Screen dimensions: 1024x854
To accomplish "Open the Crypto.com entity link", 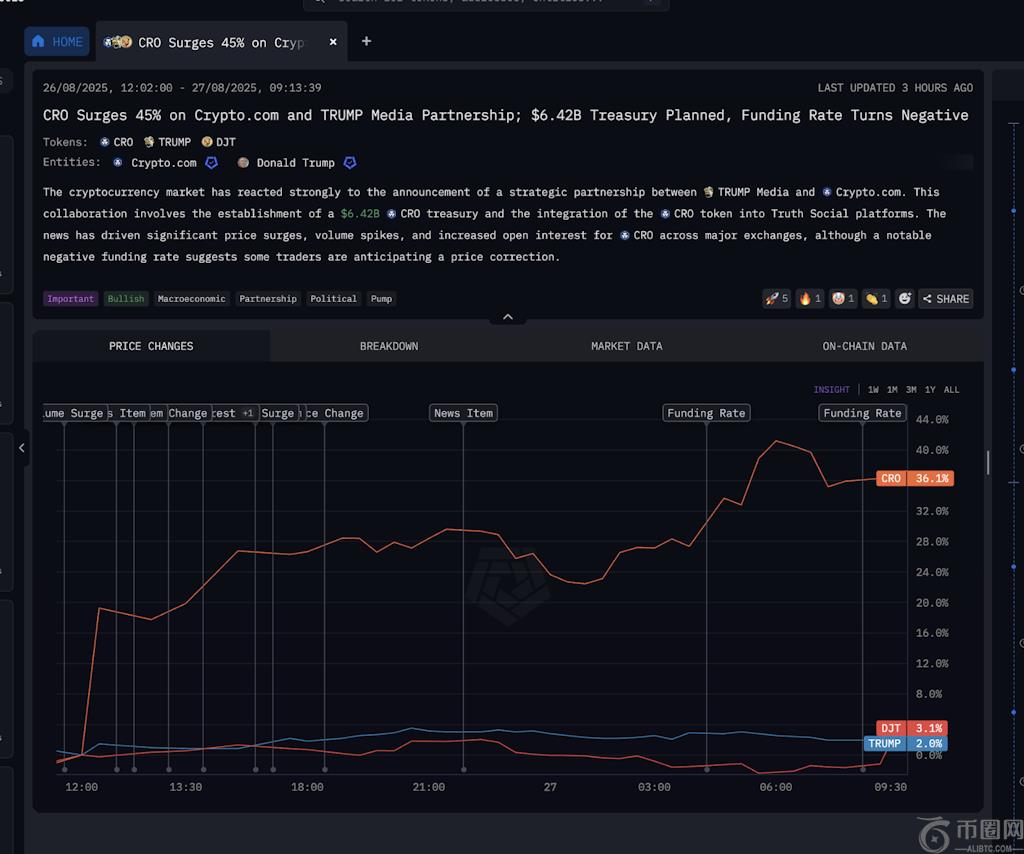I will (x=163, y=163).
